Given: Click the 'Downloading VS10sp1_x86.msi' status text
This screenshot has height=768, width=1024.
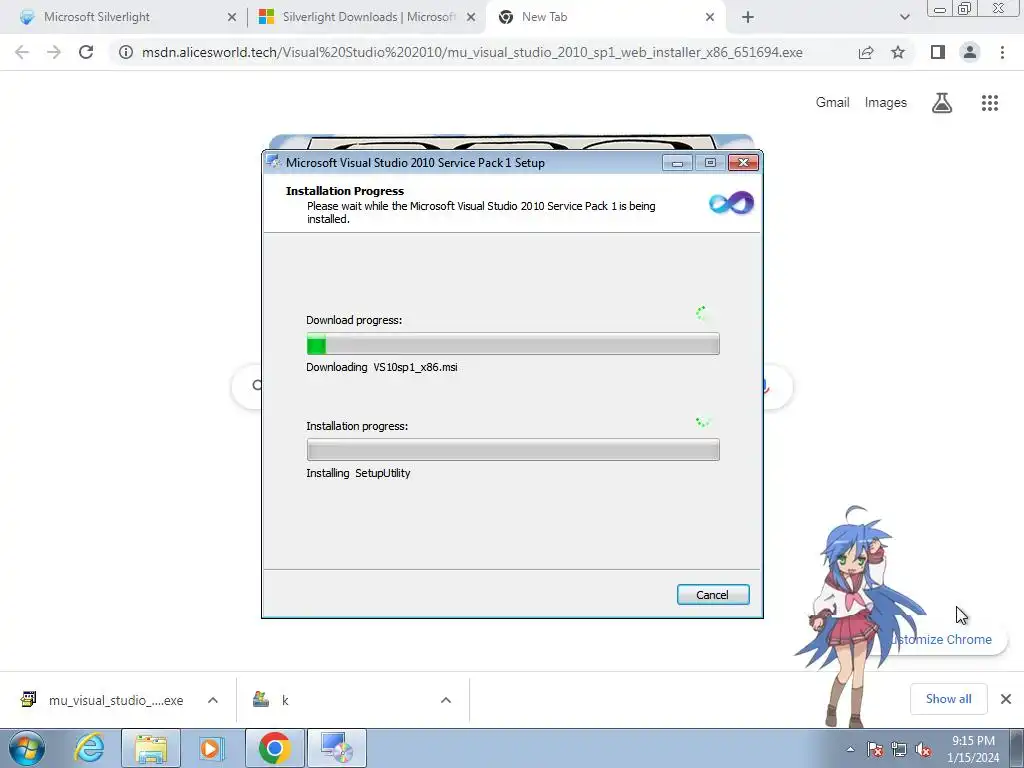Looking at the screenshot, I should pyautogui.click(x=381, y=367).
